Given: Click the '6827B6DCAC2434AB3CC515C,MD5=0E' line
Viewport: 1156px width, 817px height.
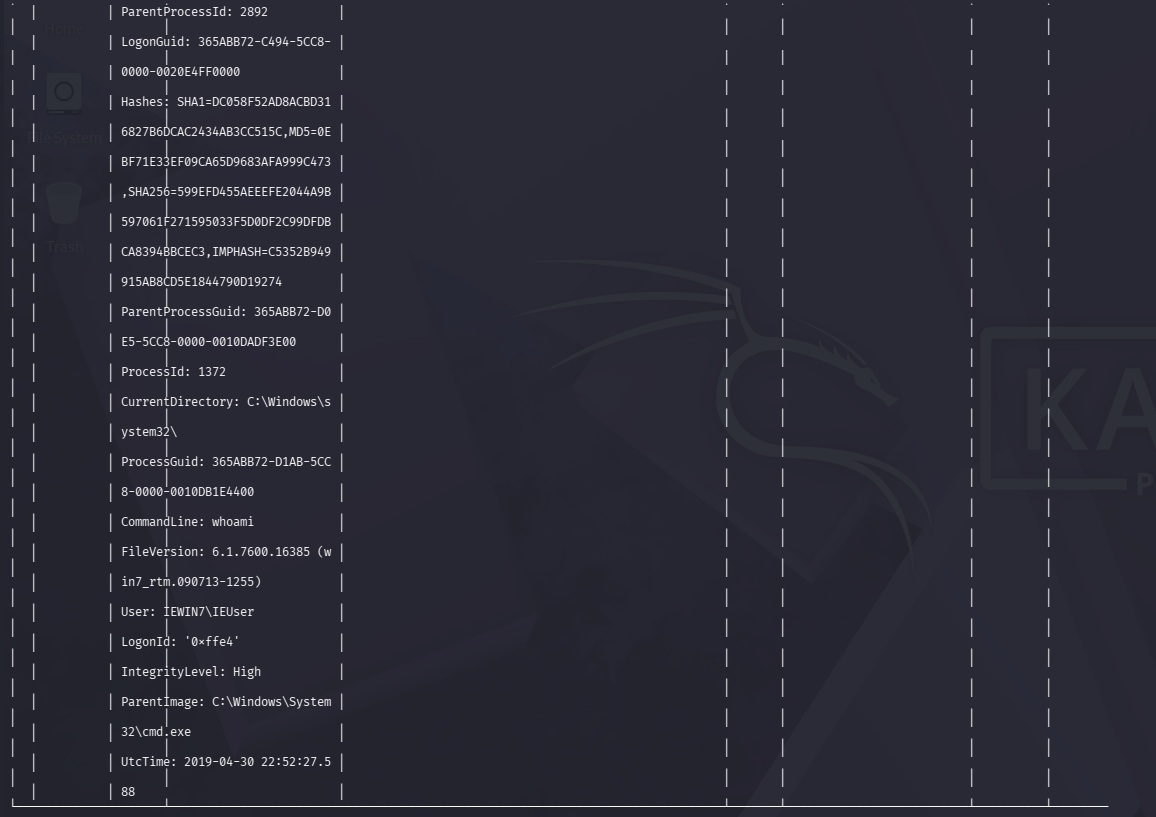Looking at the screenshot, I should tap(226, 132).
